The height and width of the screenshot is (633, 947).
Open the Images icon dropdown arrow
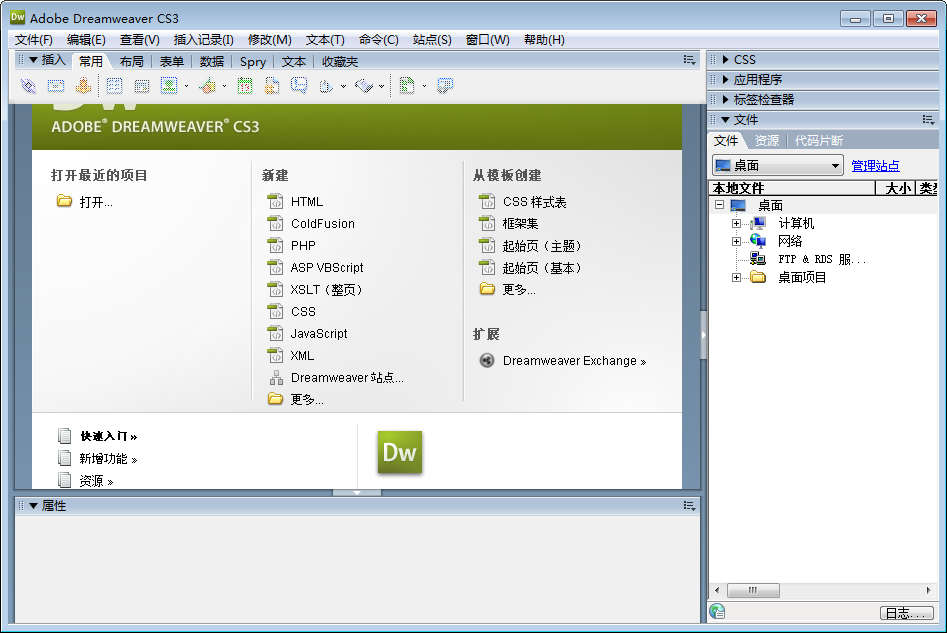pos(186,86)
